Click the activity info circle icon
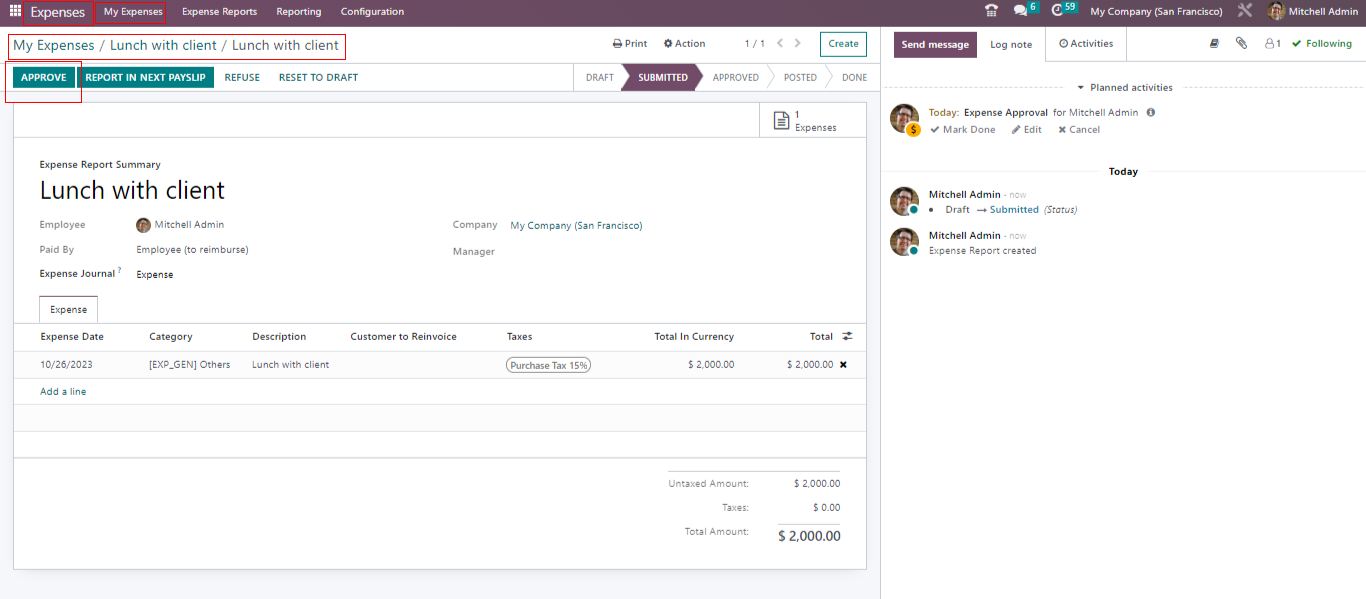Image resolution: width=1366 pixels, height=599 pixels. [1151, 113]
